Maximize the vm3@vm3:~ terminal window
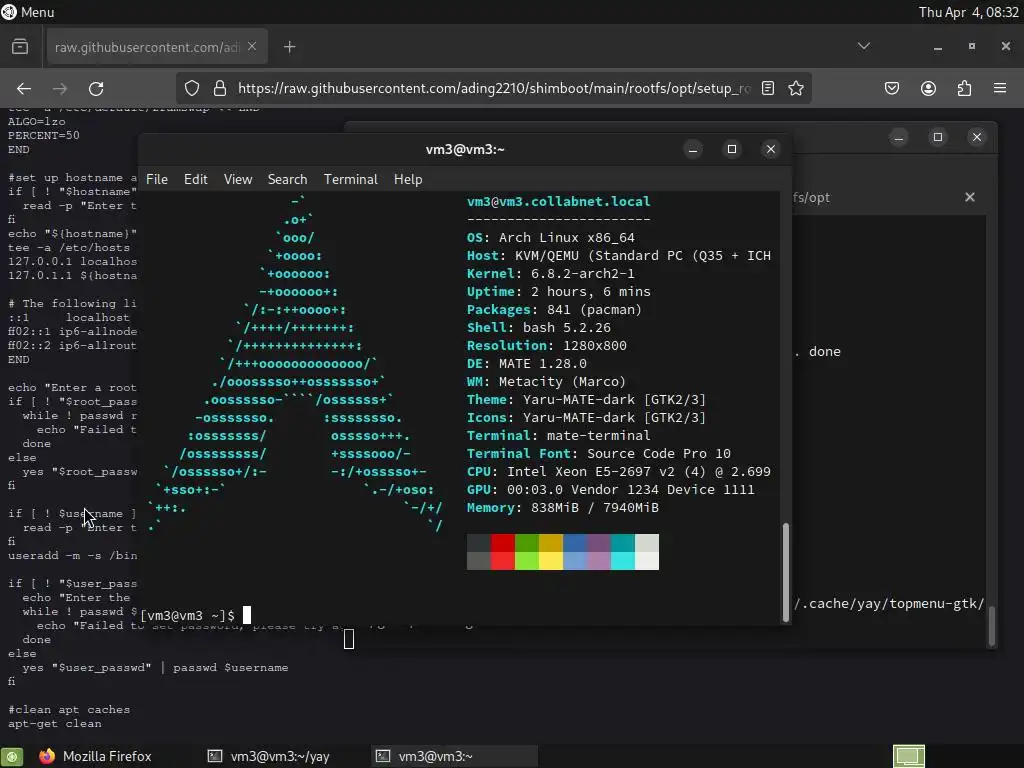The image size is (1024, 768). [731, 150]
